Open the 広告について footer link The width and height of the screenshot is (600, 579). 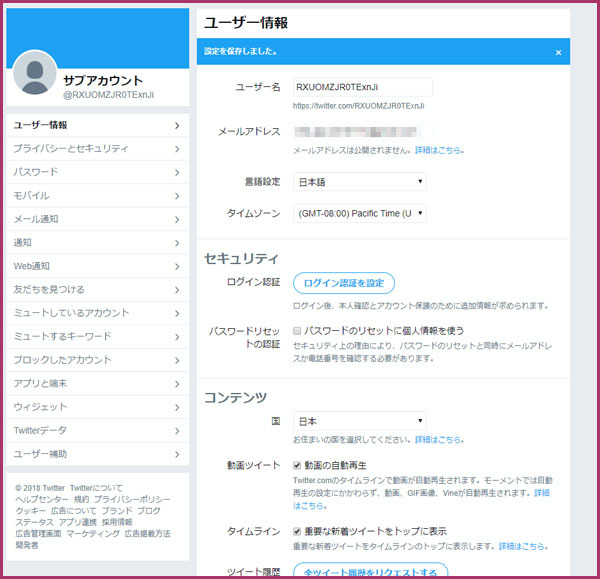pyautogui.click(x=73, y=511)
